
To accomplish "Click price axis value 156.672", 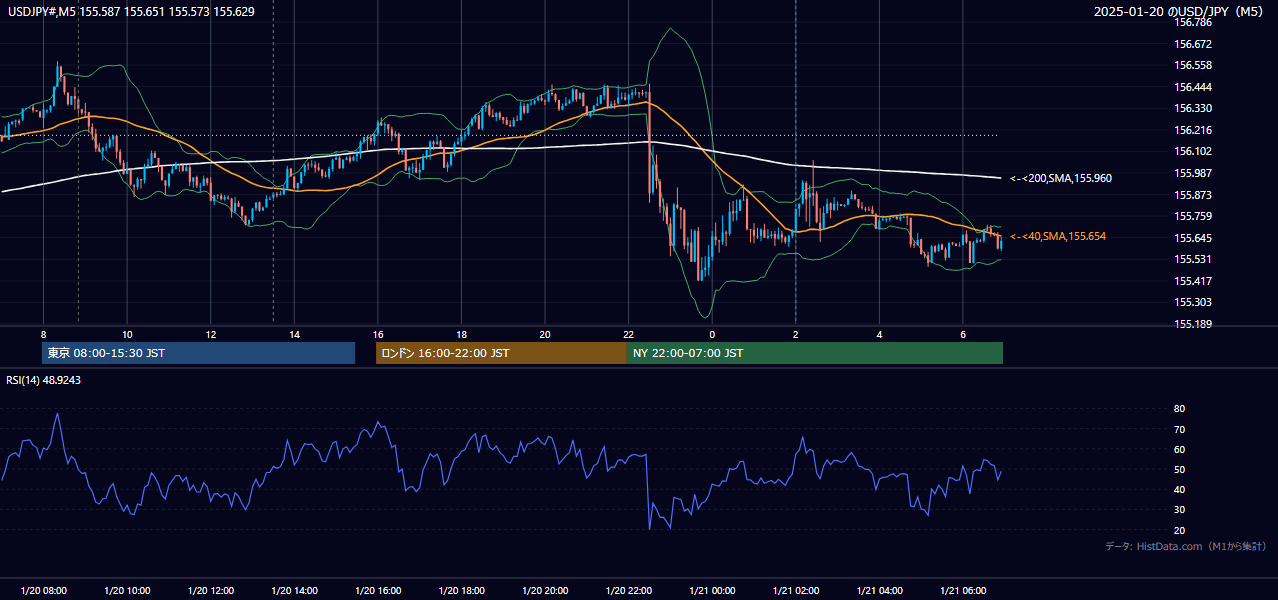I will 1193,44.
